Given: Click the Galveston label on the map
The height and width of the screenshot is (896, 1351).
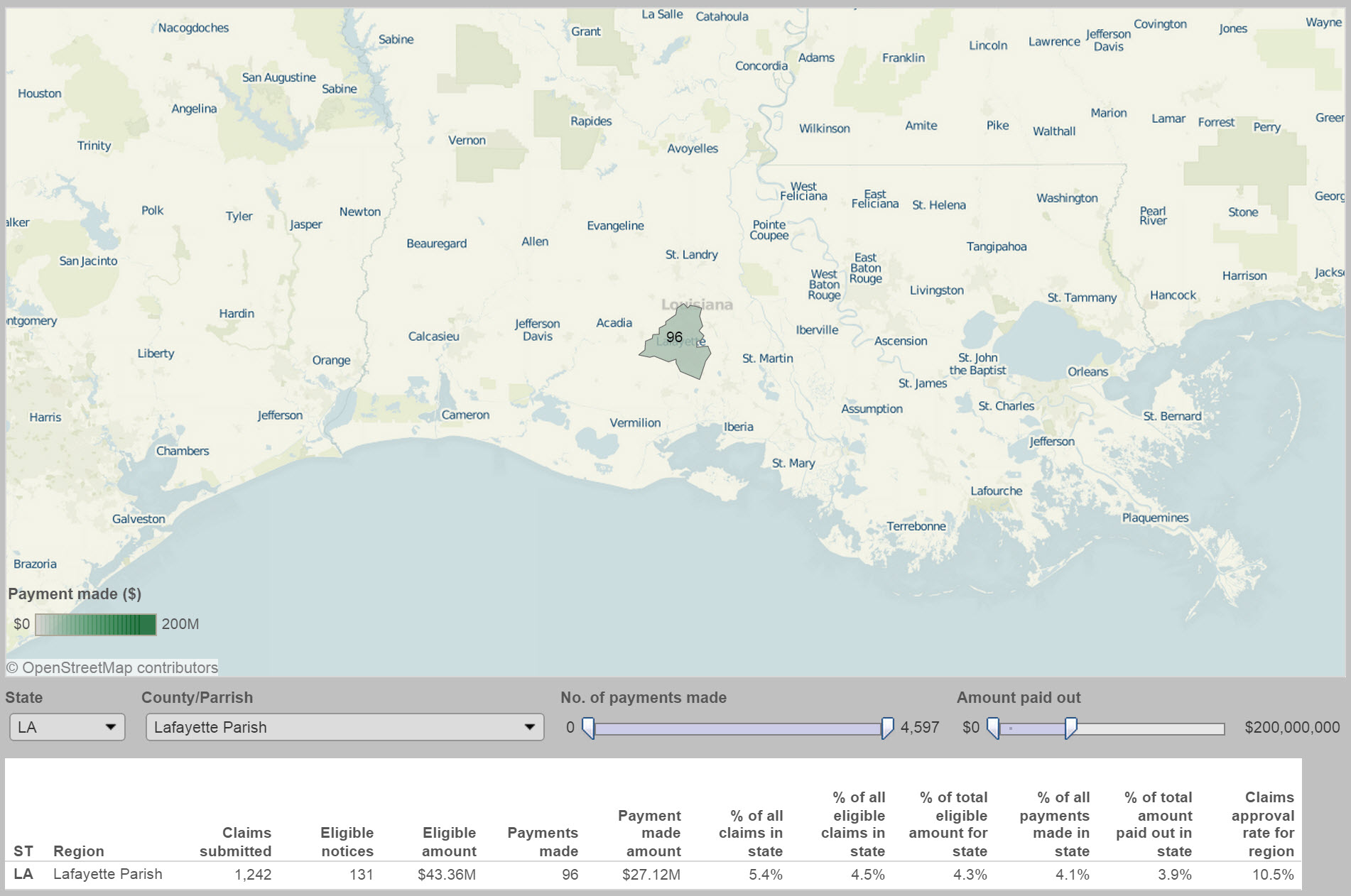Looking at the screenshot, I should coord(139,519).
